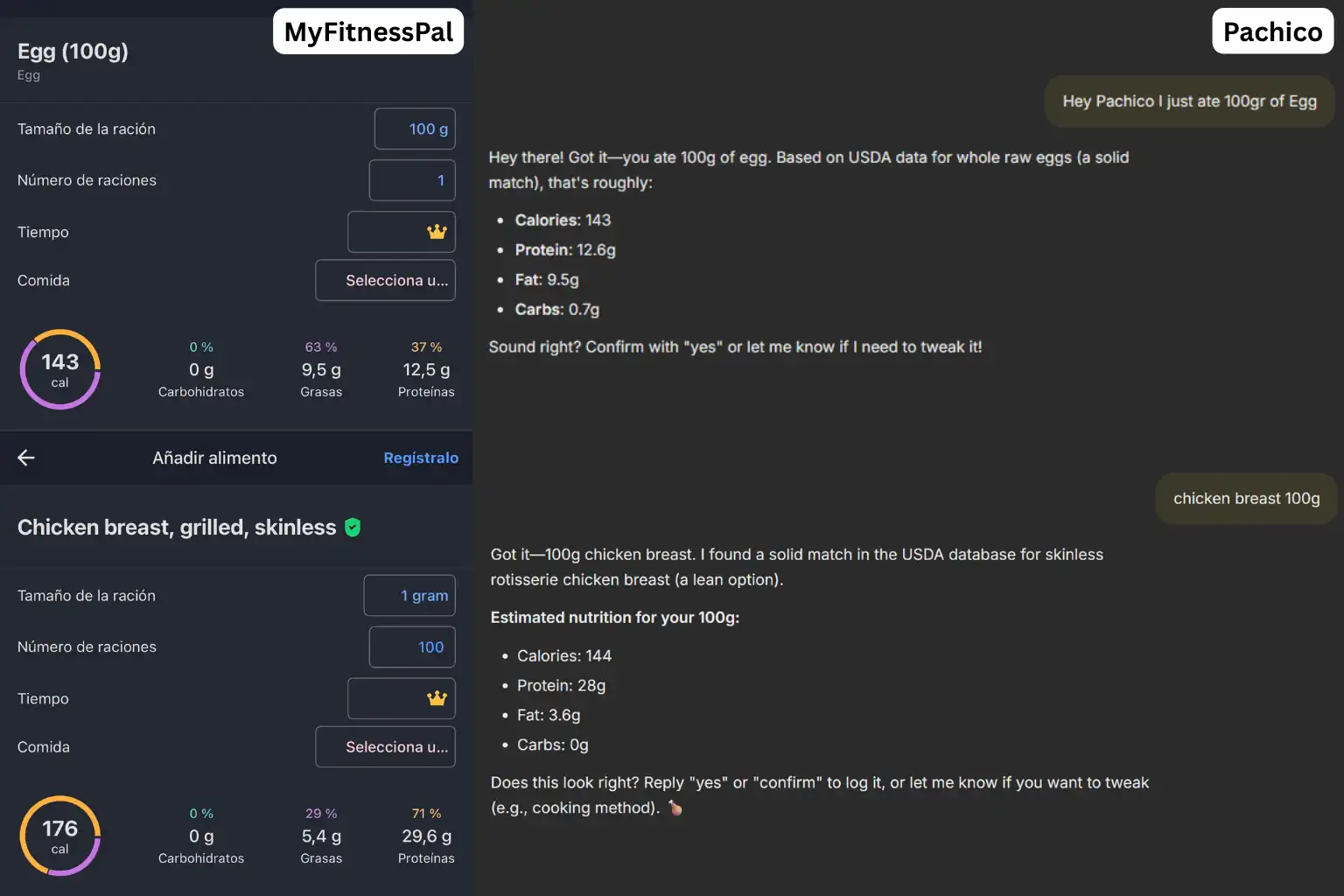Select the Chicken breast servings field showing 100
Viewport: 1344px width, 896px height.
(412, 647)
